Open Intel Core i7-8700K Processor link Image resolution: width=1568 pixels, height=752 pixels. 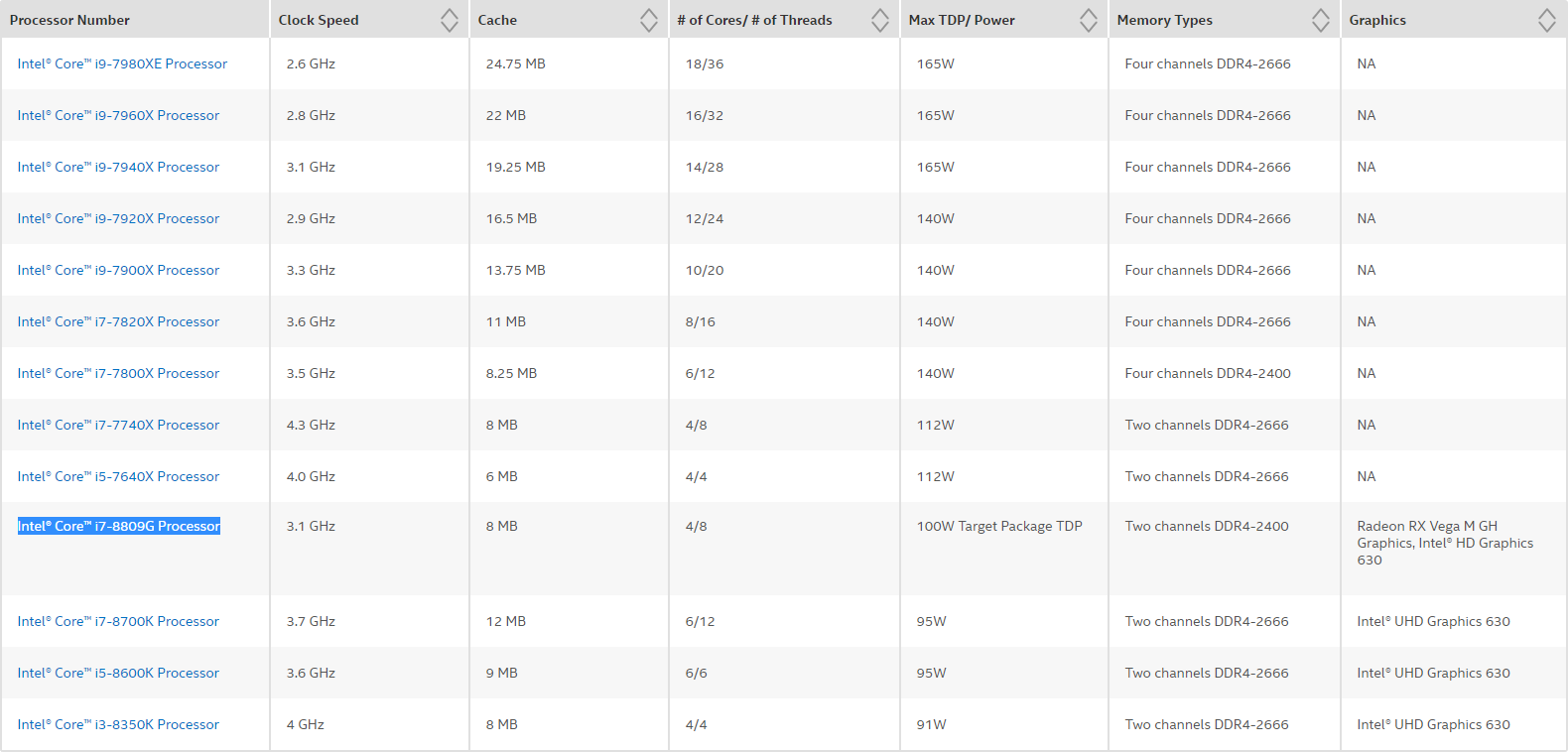pyautogui.click(x=118, y=621)
